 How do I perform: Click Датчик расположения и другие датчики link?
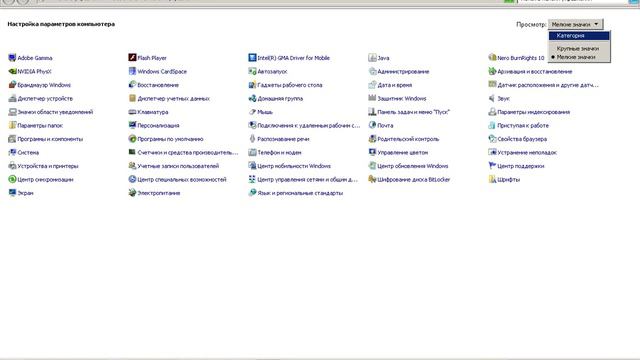pos(548,85)
